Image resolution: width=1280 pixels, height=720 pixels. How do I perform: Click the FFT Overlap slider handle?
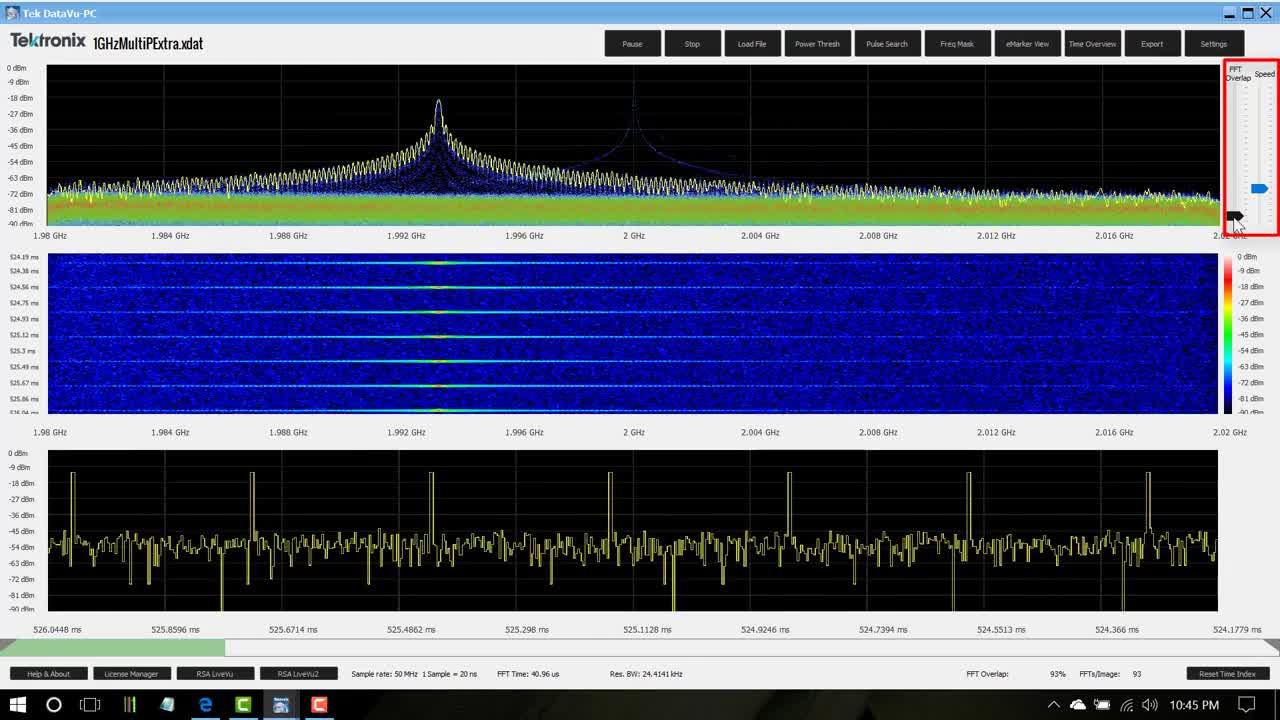1237,214
